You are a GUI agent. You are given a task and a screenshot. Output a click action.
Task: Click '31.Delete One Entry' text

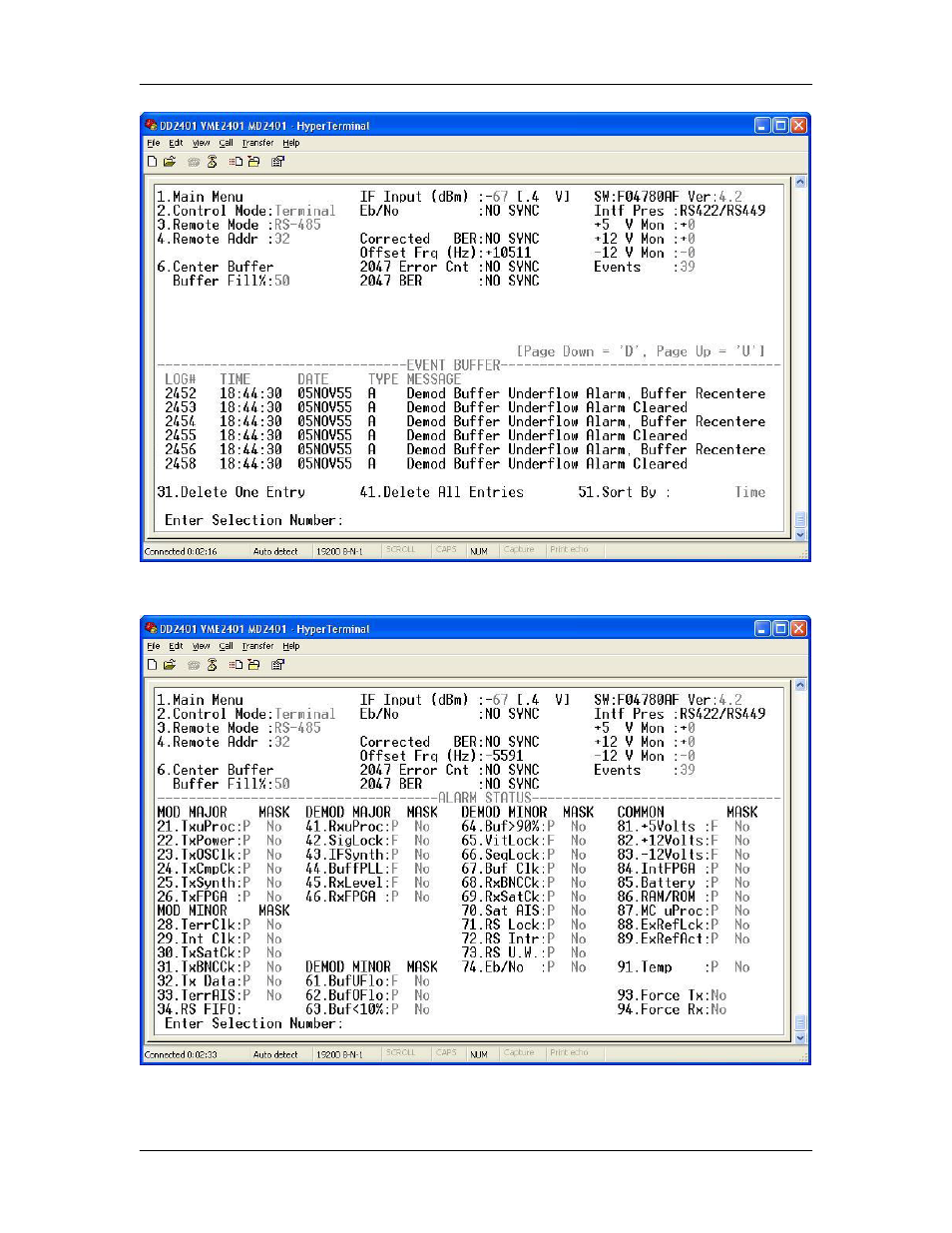pyautogui.click(x=231, y=492)
